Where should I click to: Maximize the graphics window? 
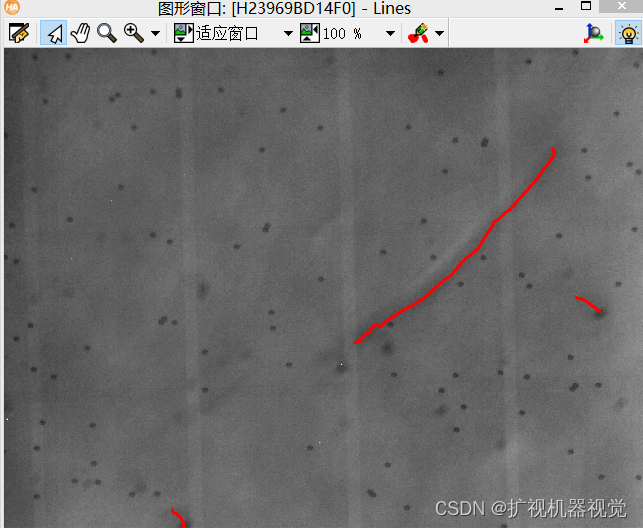tap(586, 6)
